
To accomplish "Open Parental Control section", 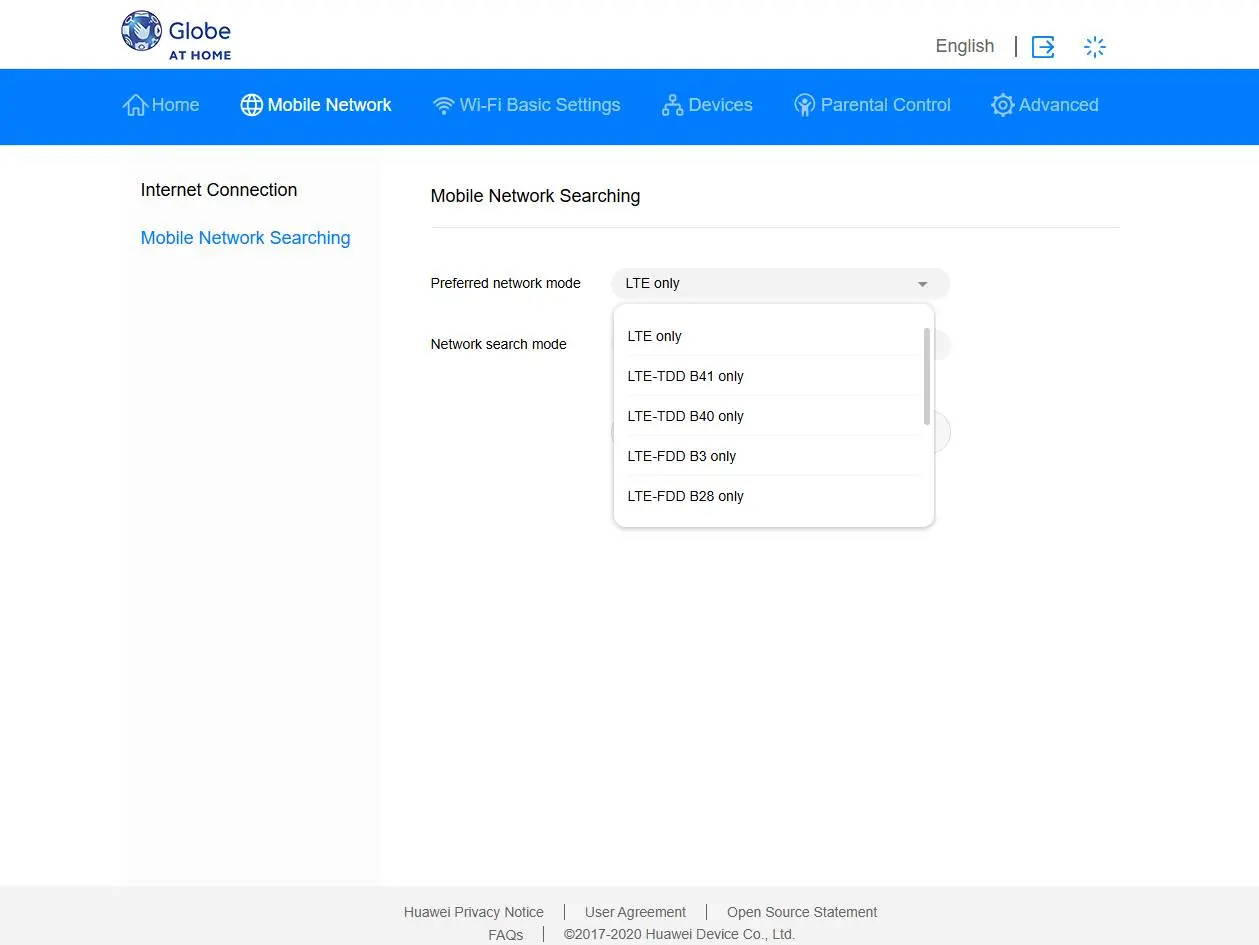I will tap(872, 105).
